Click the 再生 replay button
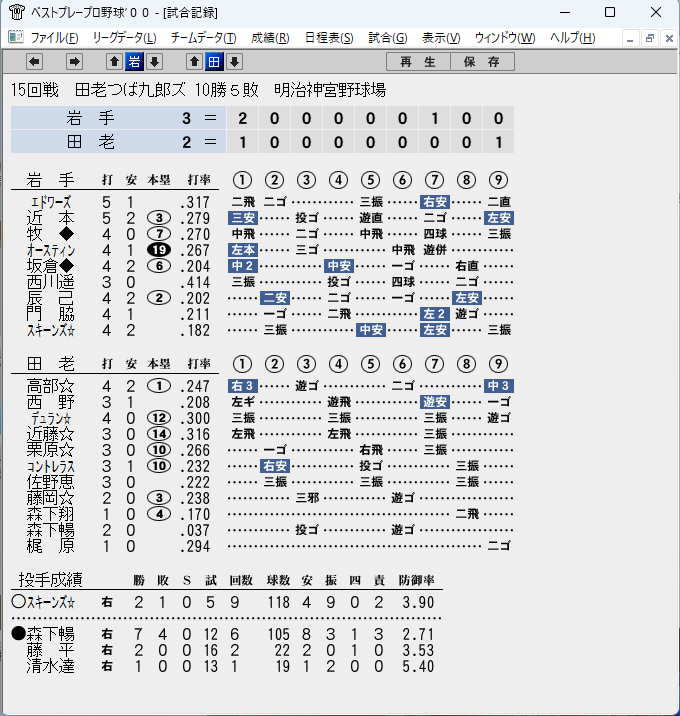This screenshot has height=716, width=680. [x=418, y=62]
